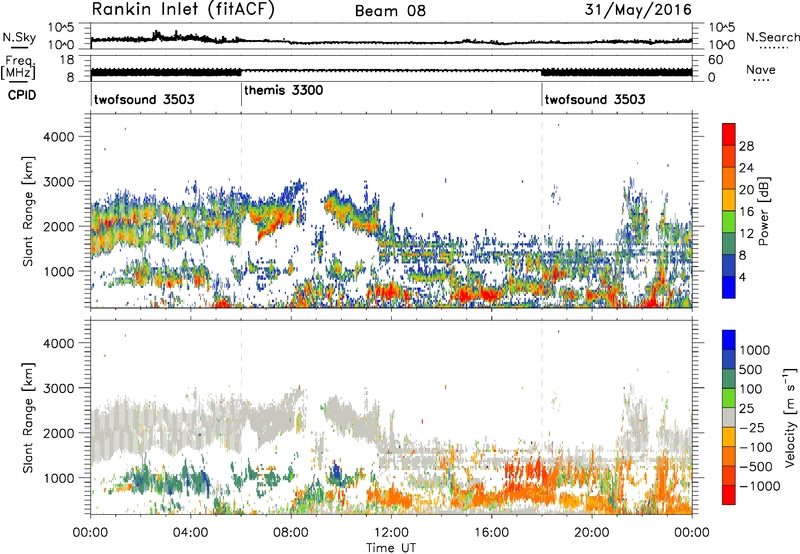This screenshot has height=554, width=800.
Task: Click the 'Nave' legend label
Action: pyautogui.click(x=761, y=69)
